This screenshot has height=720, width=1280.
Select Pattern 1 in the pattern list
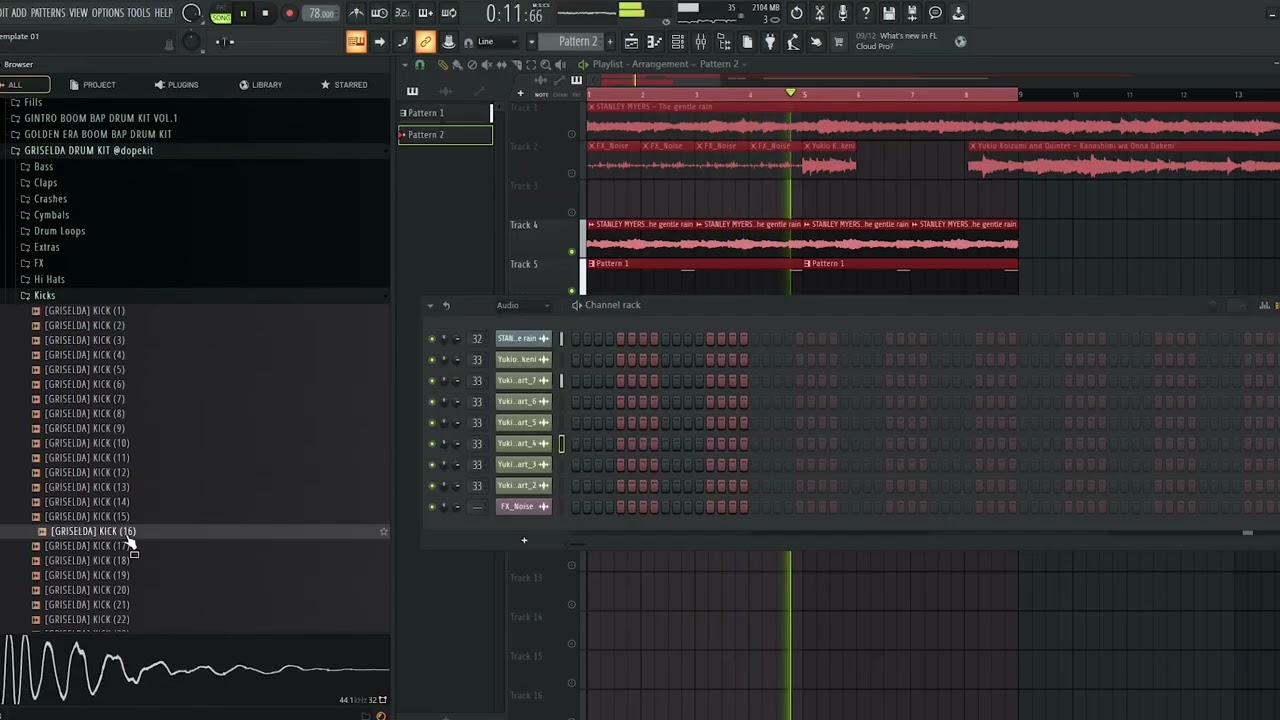coord(445,113)
